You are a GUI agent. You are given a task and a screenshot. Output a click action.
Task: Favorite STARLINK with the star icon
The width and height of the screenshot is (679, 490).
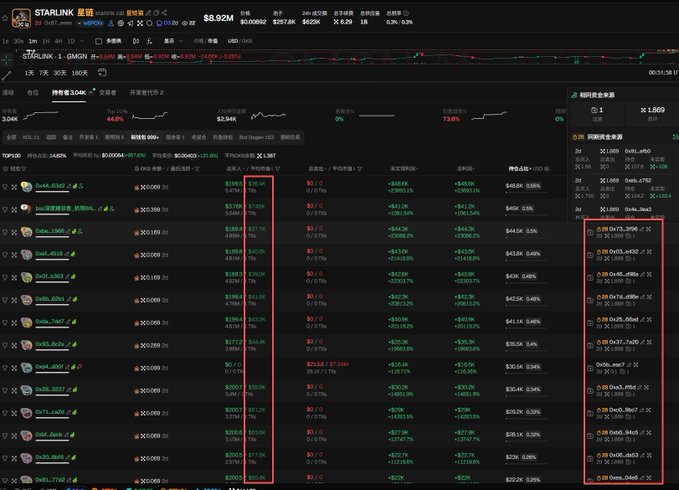click(x=5, y=18)
